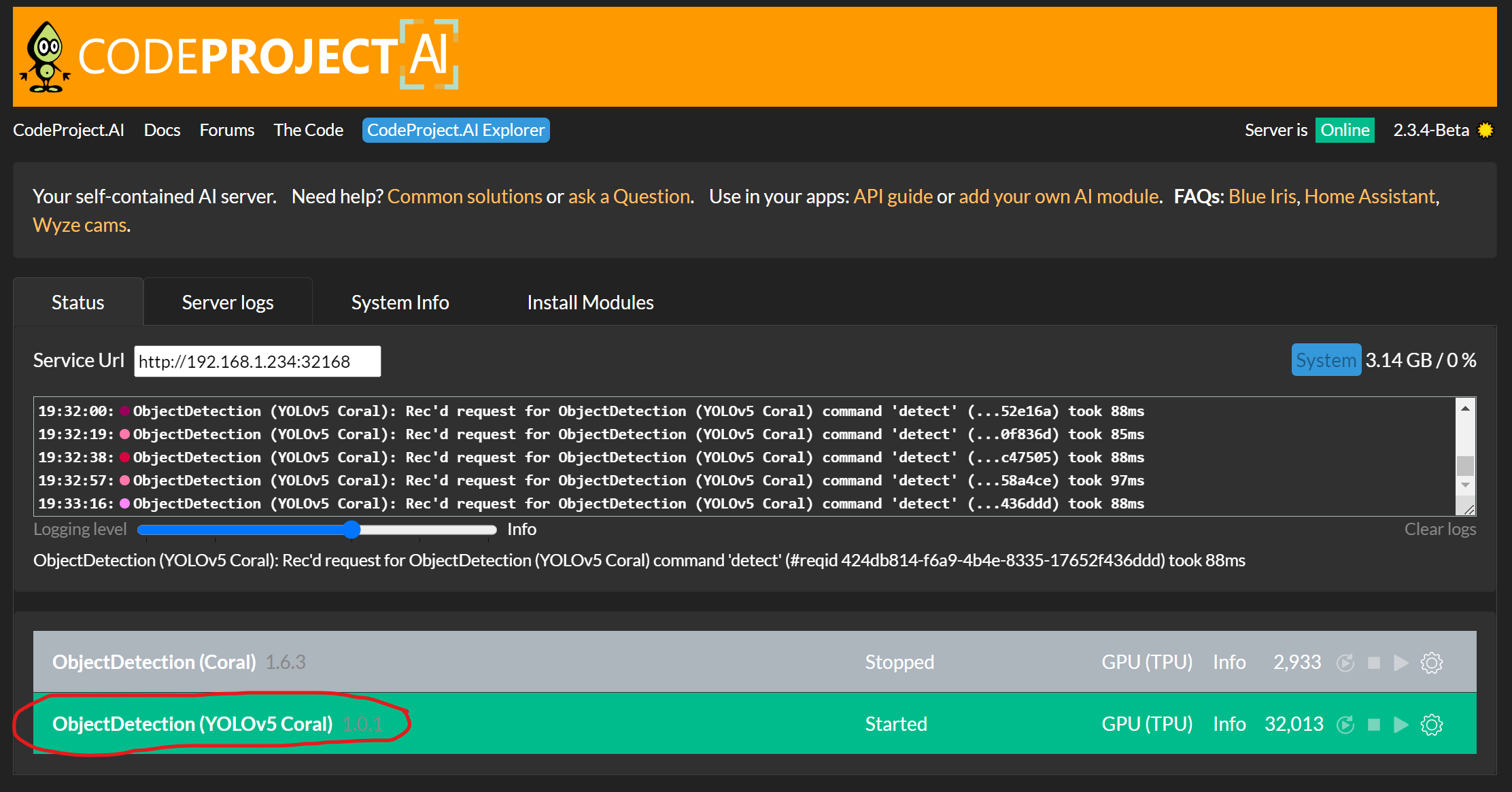This screenshot has height=792, width=1512.
Task: Launch the CodeProject.AI Explorer button
Action: 456,130
